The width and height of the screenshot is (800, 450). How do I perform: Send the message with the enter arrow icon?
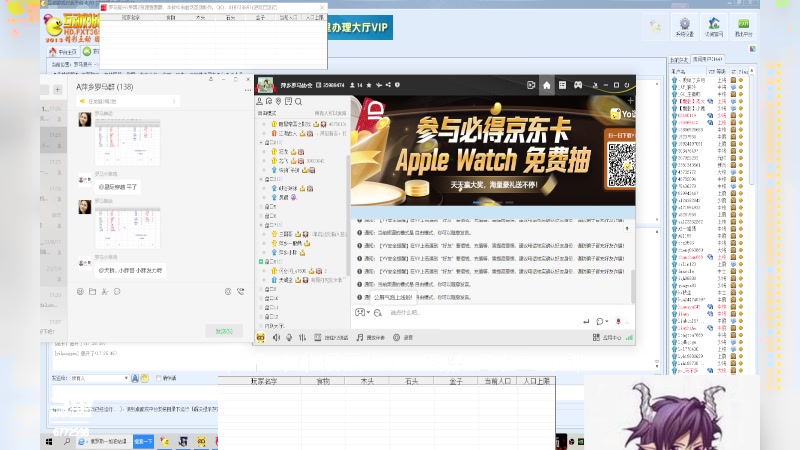click(x=586, y=321)
